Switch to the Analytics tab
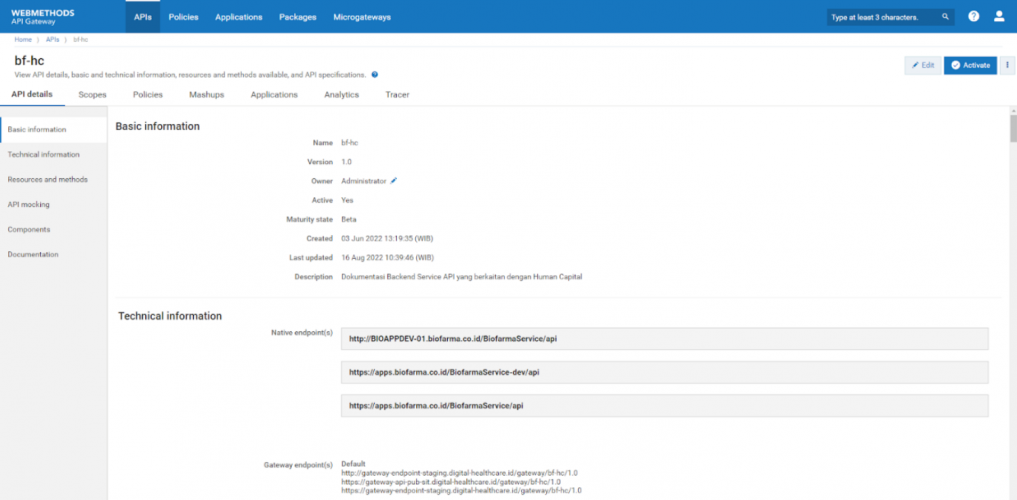The image size is (1017, 500). point(341,95)
